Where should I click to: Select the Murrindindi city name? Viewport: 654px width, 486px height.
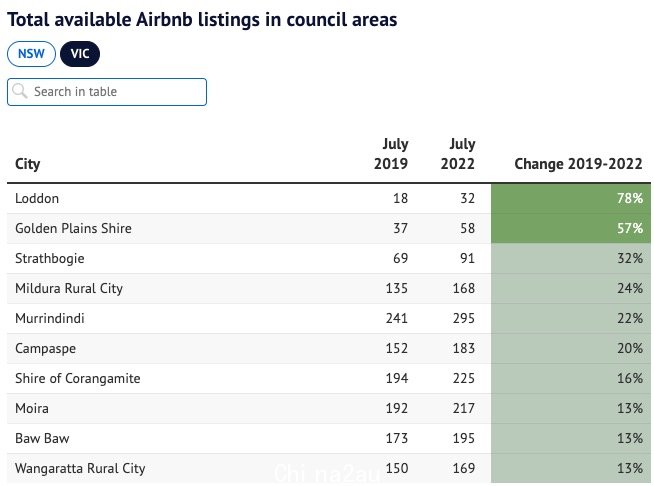(x=50, y=318)
